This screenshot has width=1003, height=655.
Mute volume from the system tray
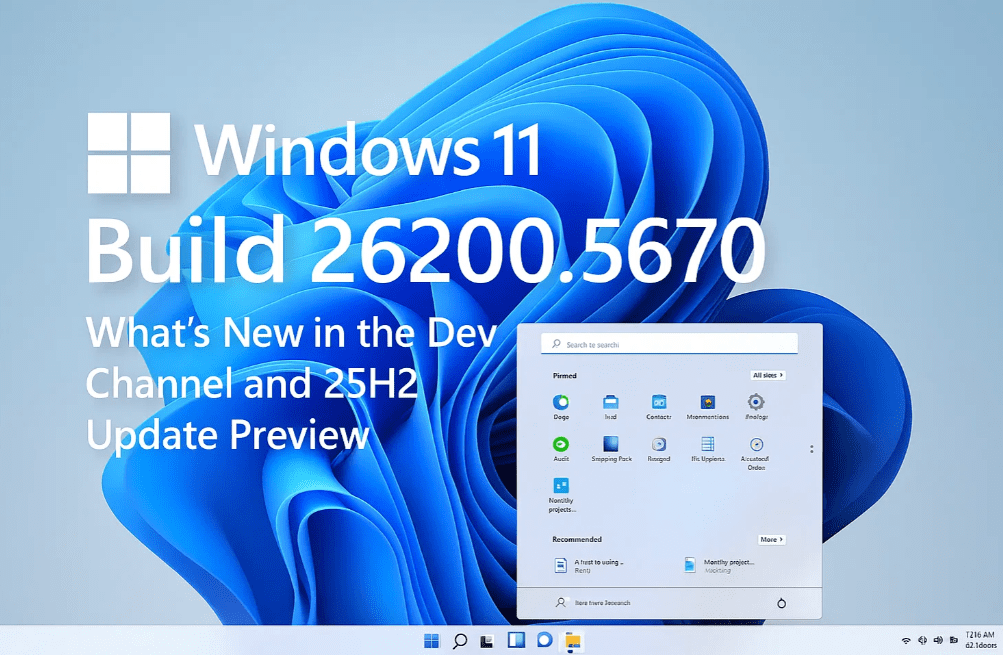938,640
